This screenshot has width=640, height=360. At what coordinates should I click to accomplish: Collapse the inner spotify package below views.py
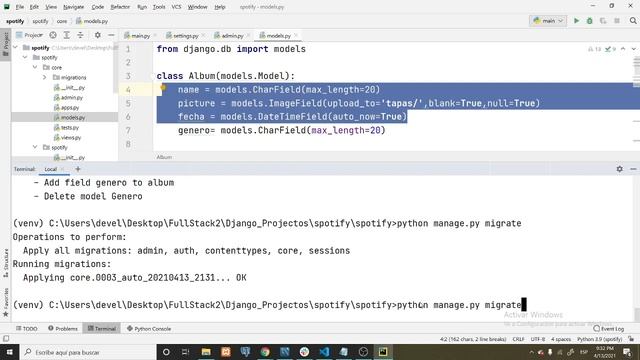coord(35,147)
